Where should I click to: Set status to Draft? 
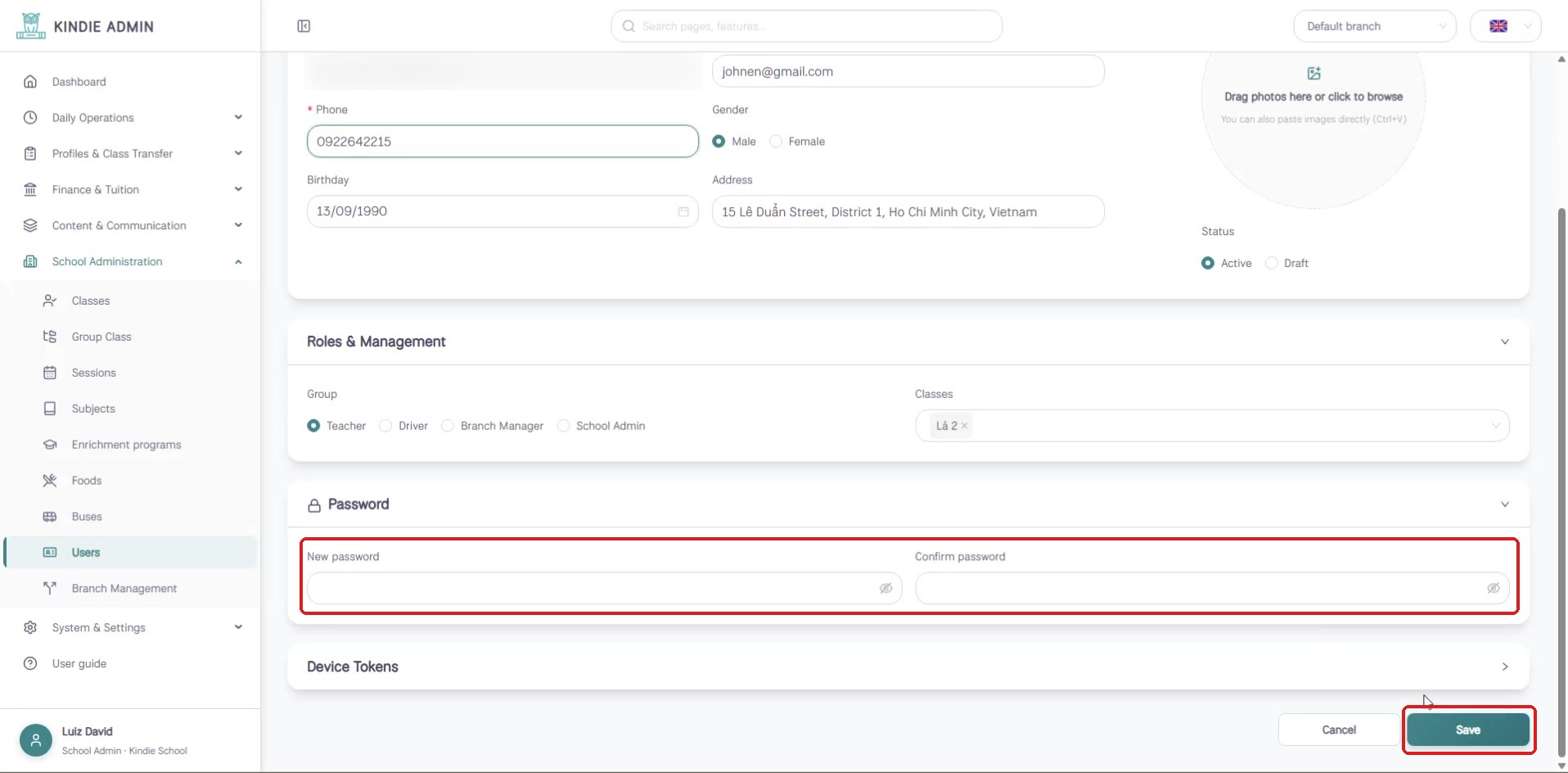tap(1271, 263)
